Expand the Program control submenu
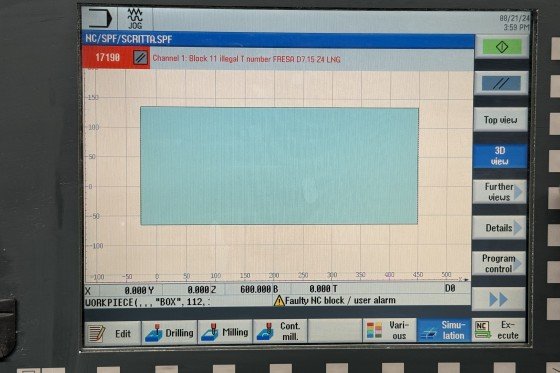This screenshot has height=373, width=560. [x=499, y=263]
